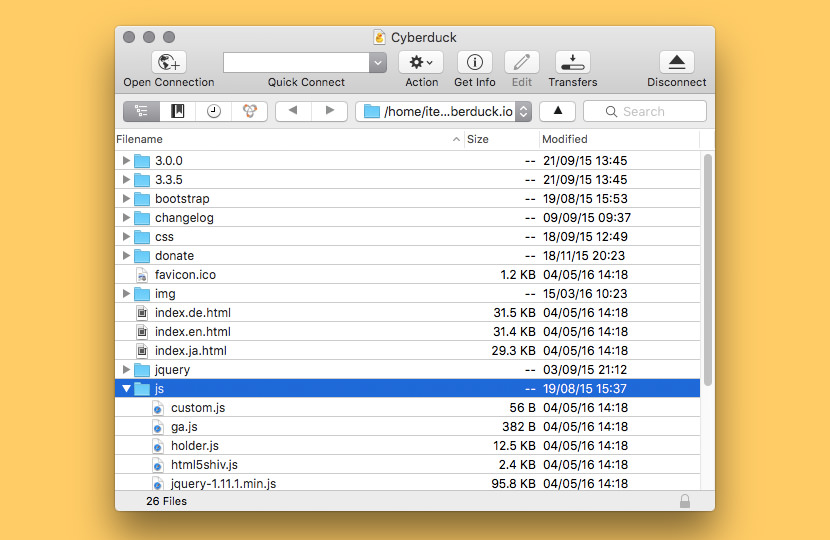
Task: Click date 03/09/15 21:12 of jquery
Action: (585, 370)
